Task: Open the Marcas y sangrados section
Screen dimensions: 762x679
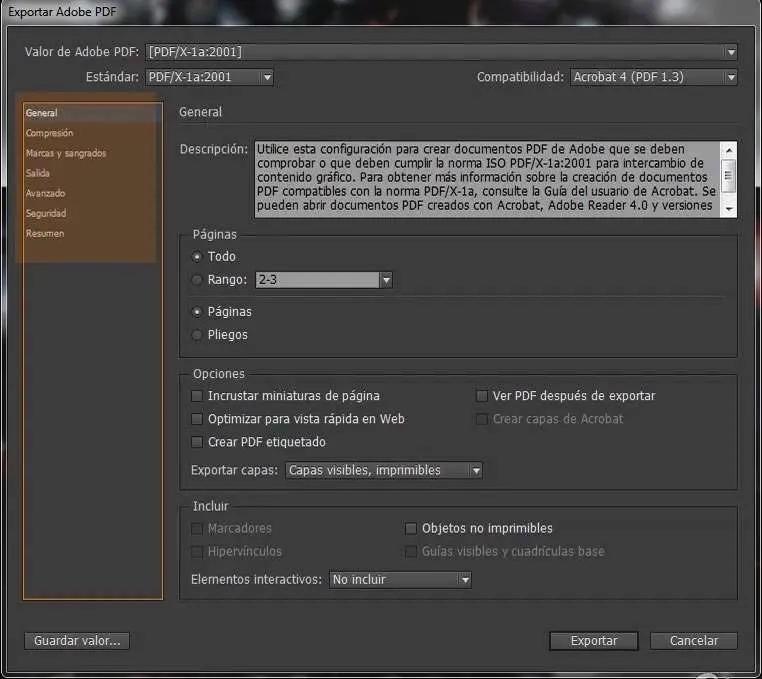Action: tap(66, 154)
